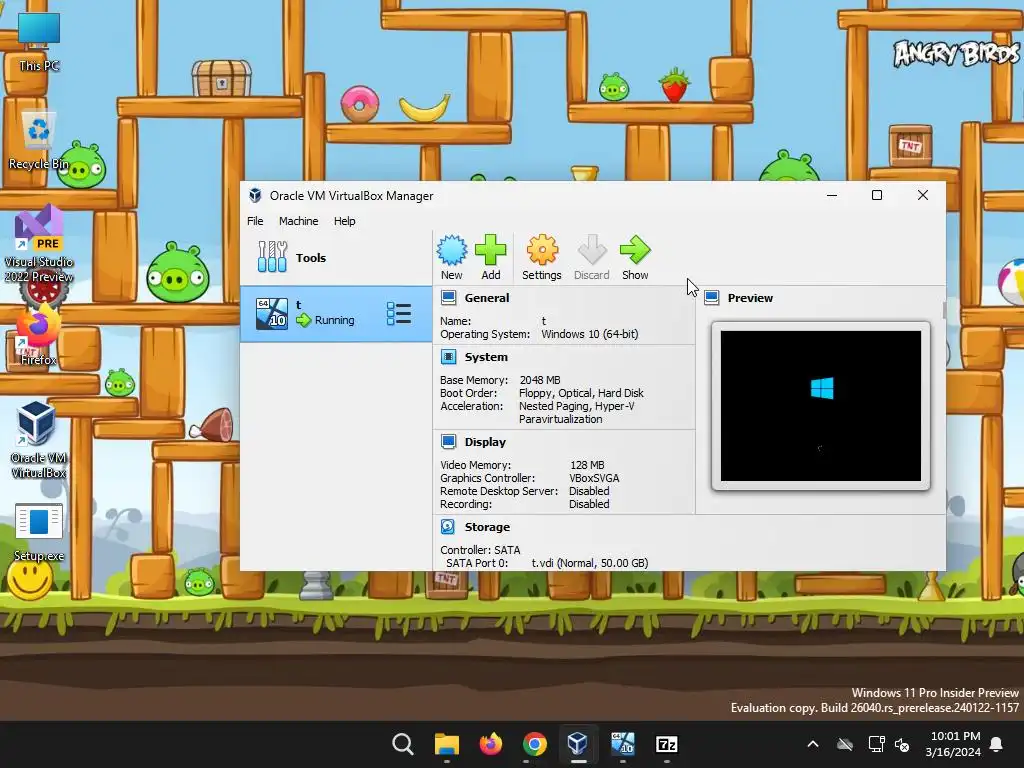Click the "Floppy, Optical, Hard Disk" boot order
Image resolution: width=1024 pixels, height=768 pixels.
click(x=581, y=392)
